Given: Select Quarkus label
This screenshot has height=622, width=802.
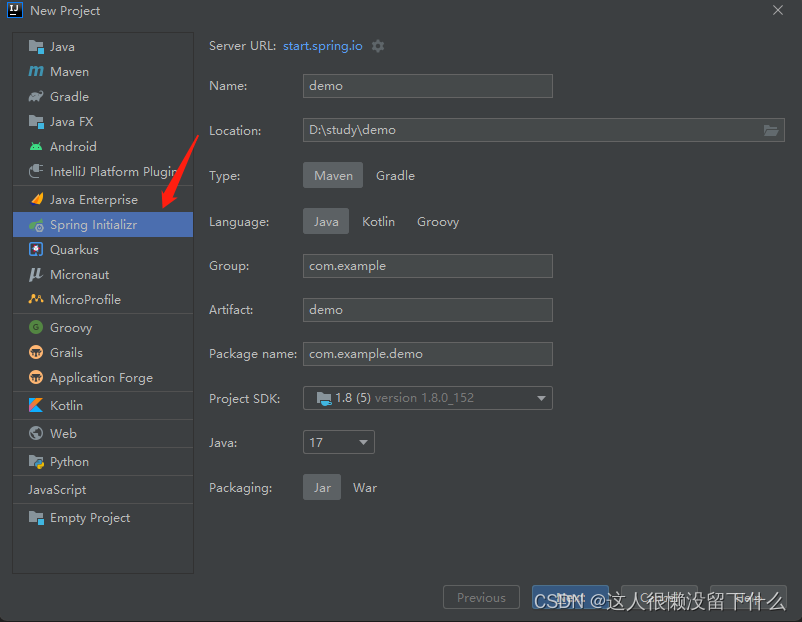Looking at the screenshot, I should [74, 250].
